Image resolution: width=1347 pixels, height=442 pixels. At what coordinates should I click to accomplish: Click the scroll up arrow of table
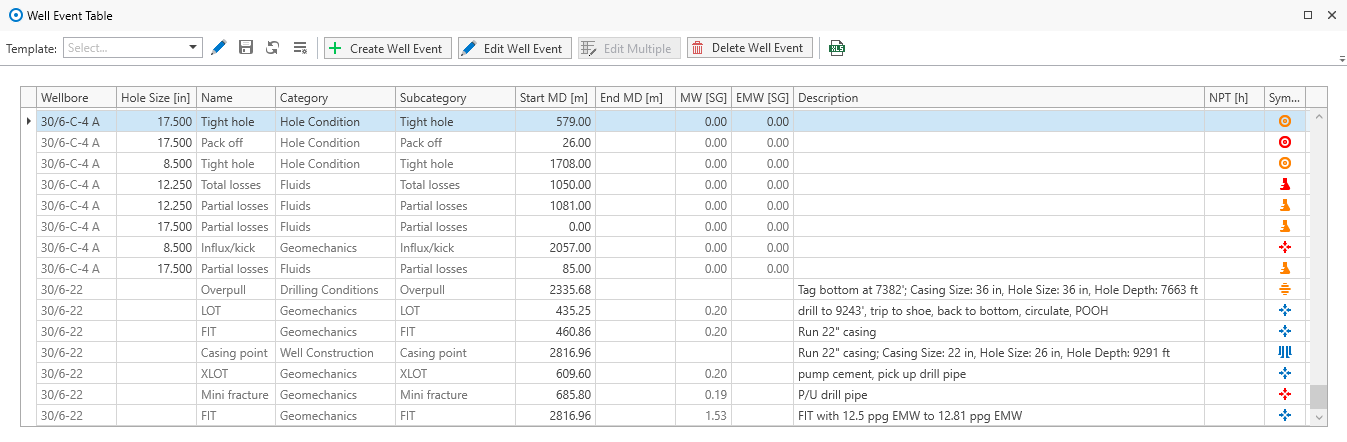[1317, 117]
